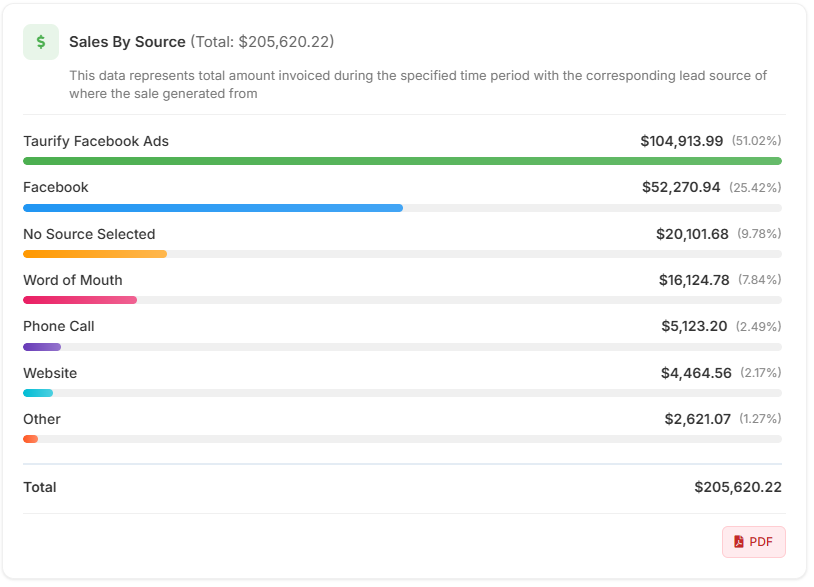Select the Taurify Facebook Ads label
Image resolution: width=814 pixels, height=587 pixels.
point(96,141)
